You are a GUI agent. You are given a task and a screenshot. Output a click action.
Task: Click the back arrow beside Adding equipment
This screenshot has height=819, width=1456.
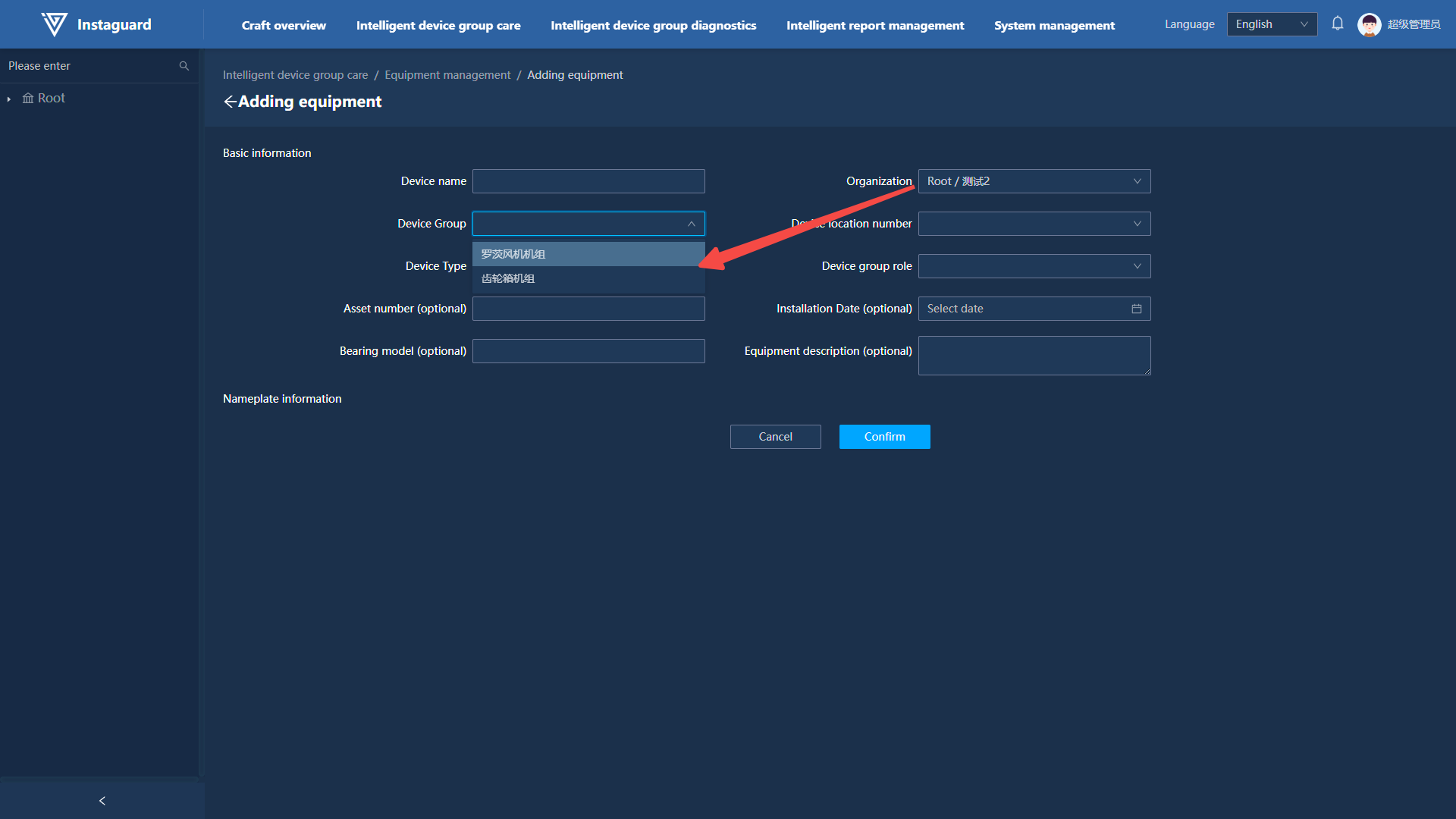tap(230, 102)
